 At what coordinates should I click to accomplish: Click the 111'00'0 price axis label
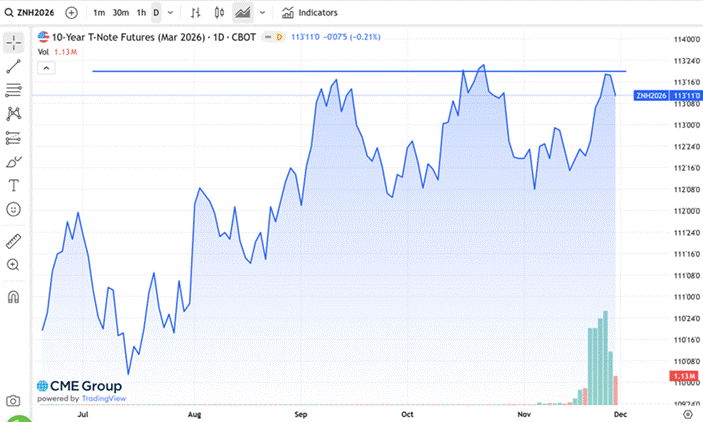tap(686, 296)
